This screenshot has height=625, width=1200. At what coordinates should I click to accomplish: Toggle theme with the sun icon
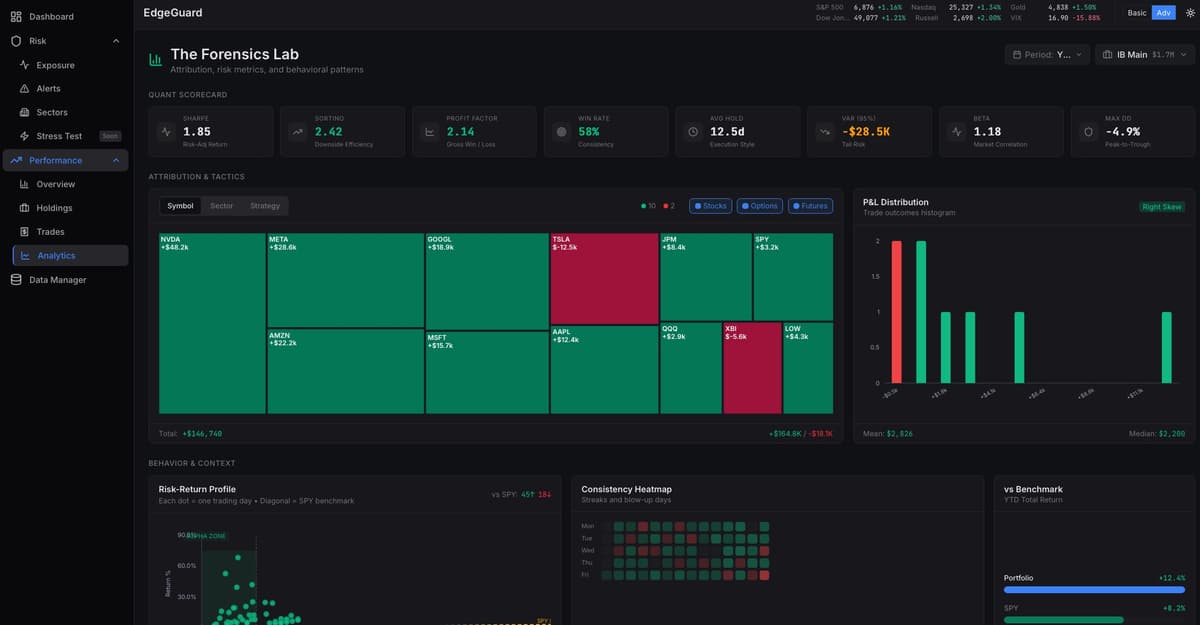1190,13
